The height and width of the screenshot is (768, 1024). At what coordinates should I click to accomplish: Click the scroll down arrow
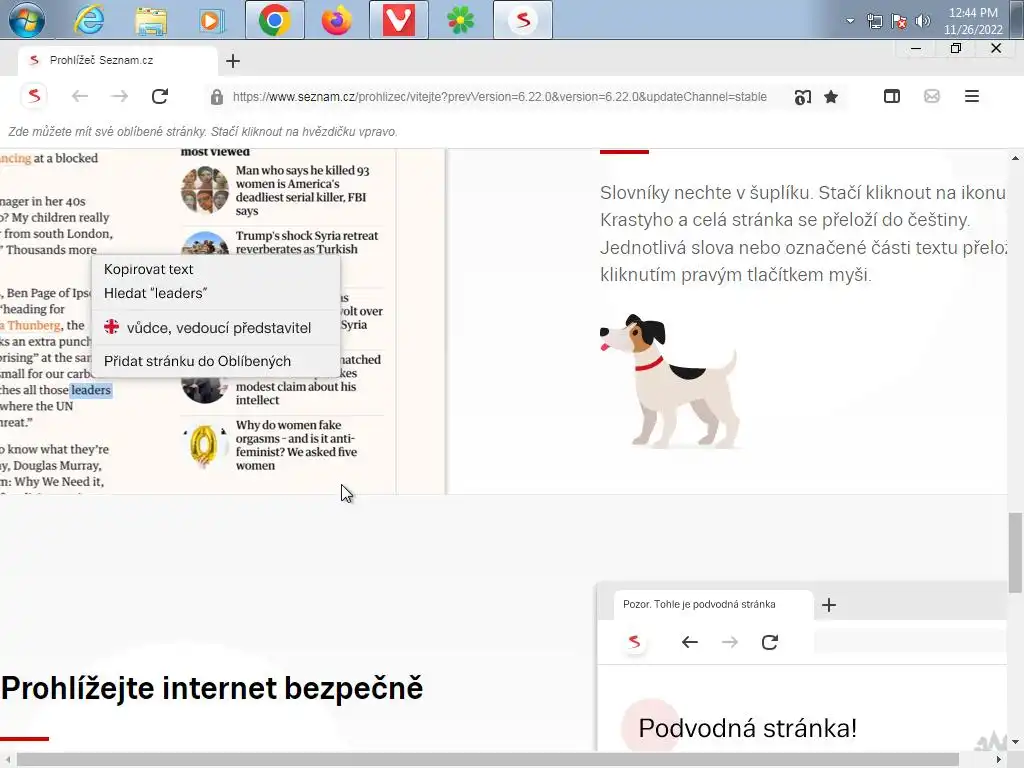point(1015,743)
